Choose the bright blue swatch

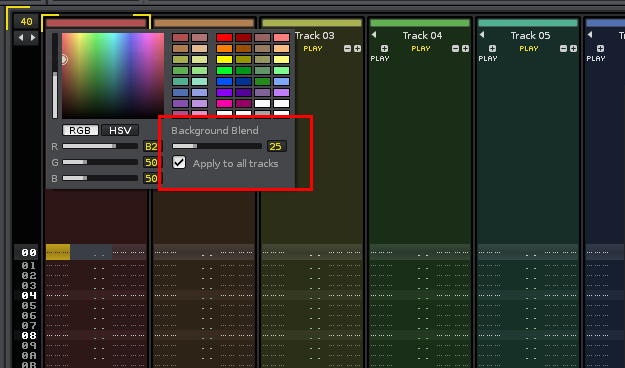point(224,81)
